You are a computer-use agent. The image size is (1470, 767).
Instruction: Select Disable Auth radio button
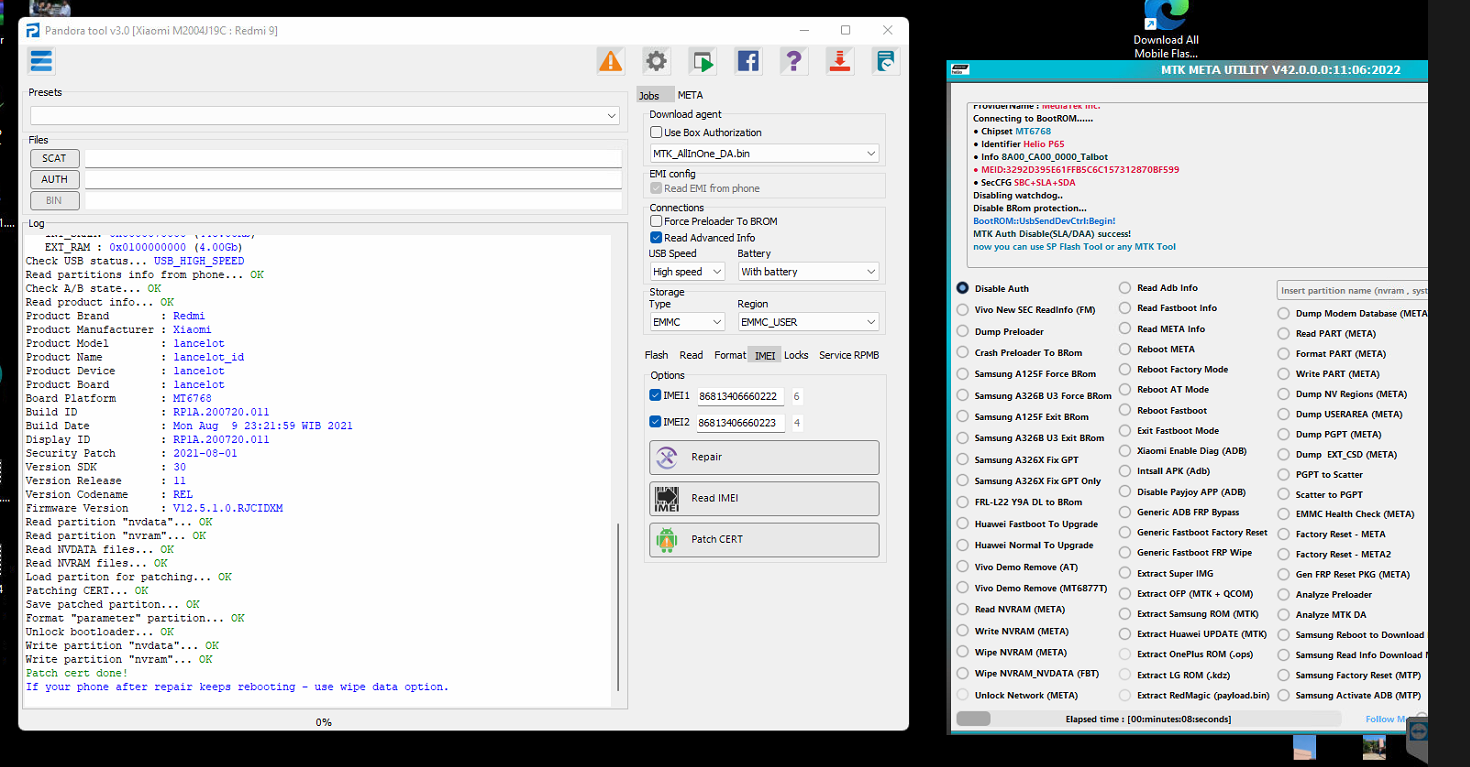(x=962, y=288)
